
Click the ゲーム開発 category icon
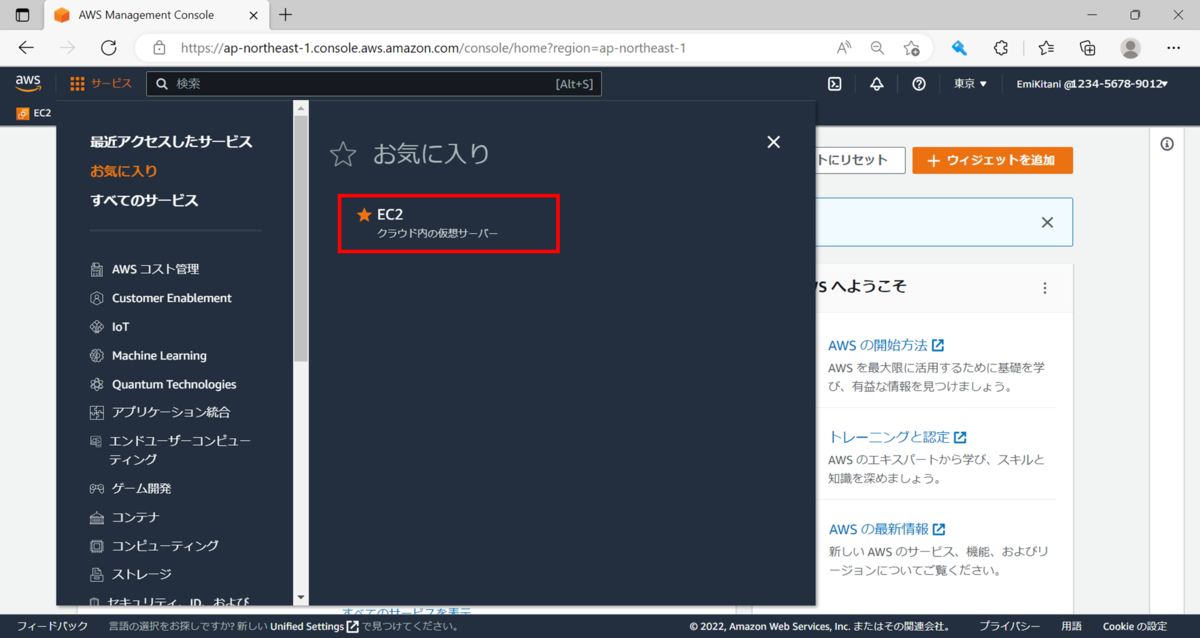(x=97, y=489)
